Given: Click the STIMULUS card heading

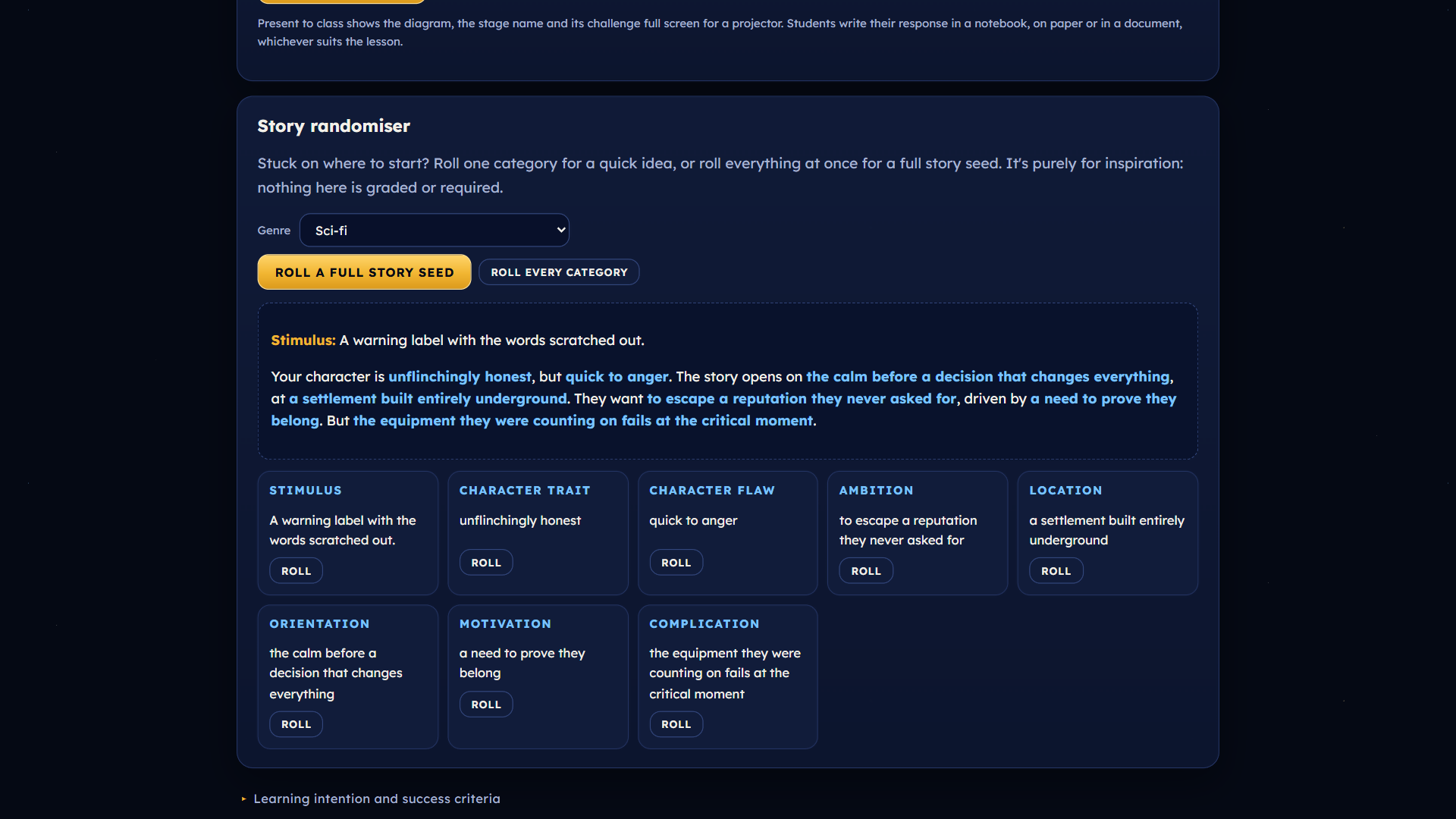Looking at the screenshot, I should [x=306, y=491].
